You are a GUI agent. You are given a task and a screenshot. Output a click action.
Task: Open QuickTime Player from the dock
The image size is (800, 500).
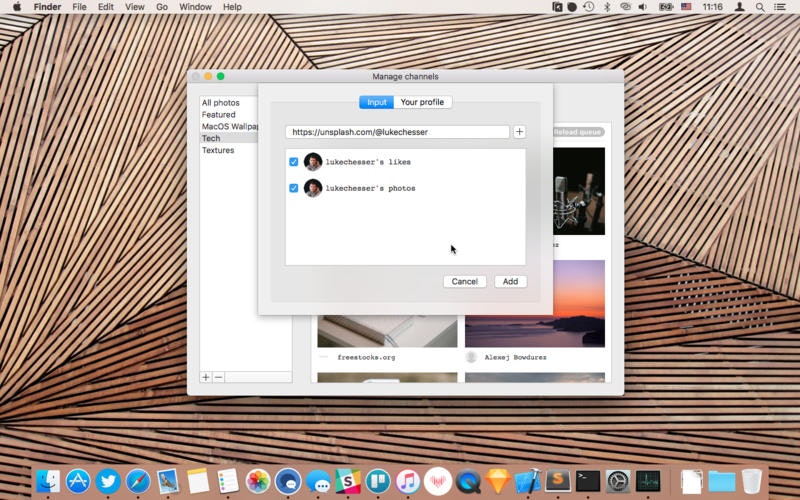(468, 481)
